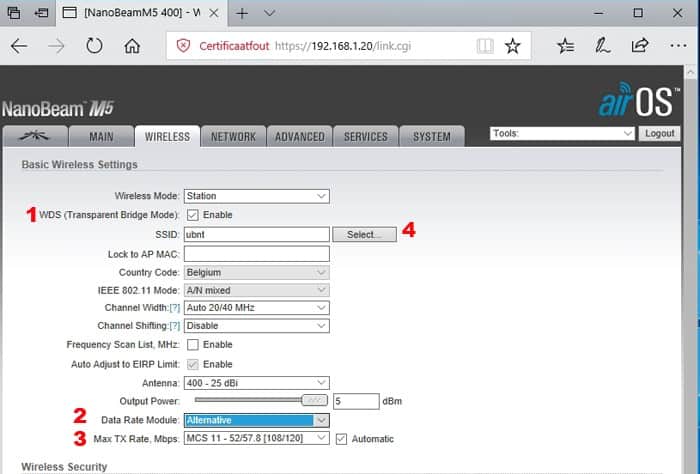Reload the page with refresh icon
The height and width of the screenshot is (474, 700).
pyautogui.click(x=94, y=46)
